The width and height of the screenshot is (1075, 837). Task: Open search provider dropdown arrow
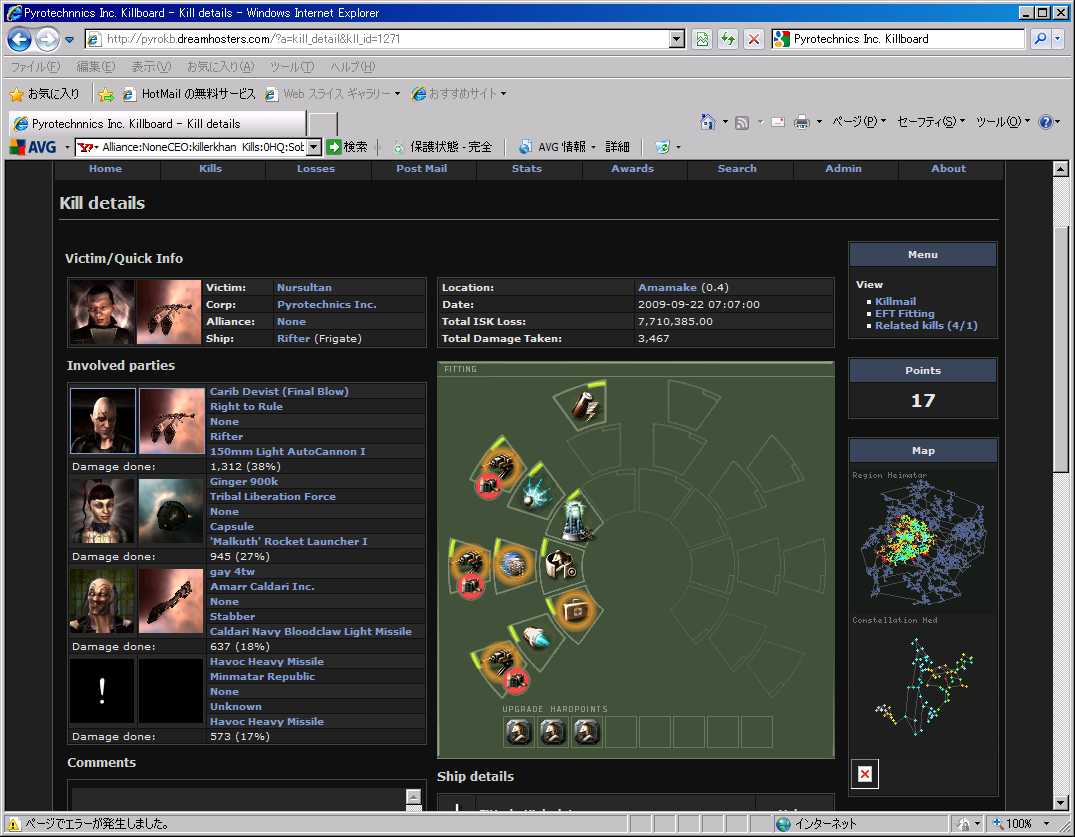(x=1057, y=39)
